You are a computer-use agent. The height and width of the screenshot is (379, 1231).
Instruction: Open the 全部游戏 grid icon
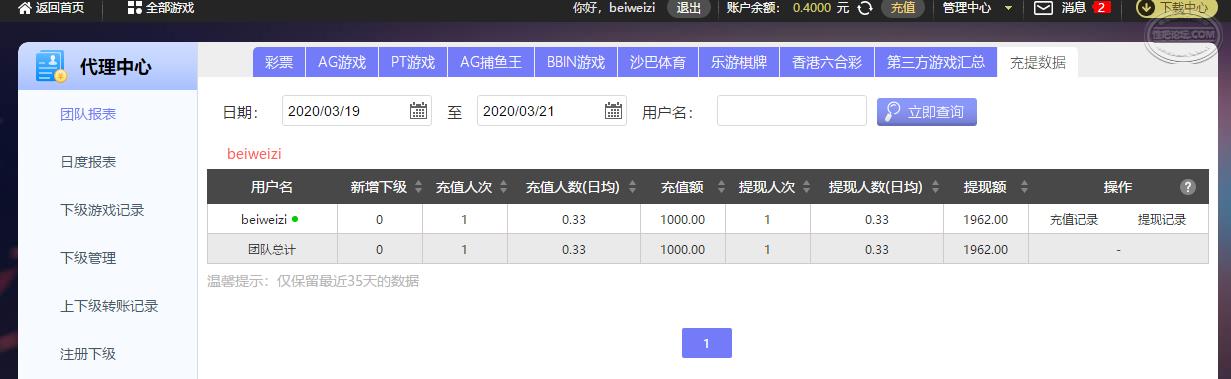135,8
